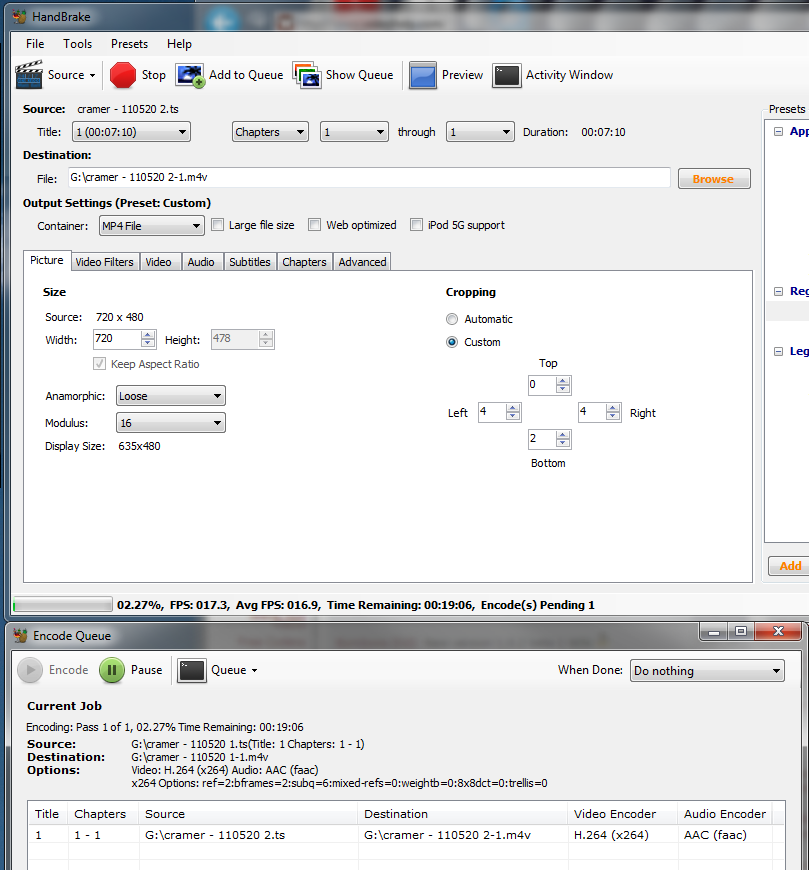Increase the Width value with up arrow

148,335
